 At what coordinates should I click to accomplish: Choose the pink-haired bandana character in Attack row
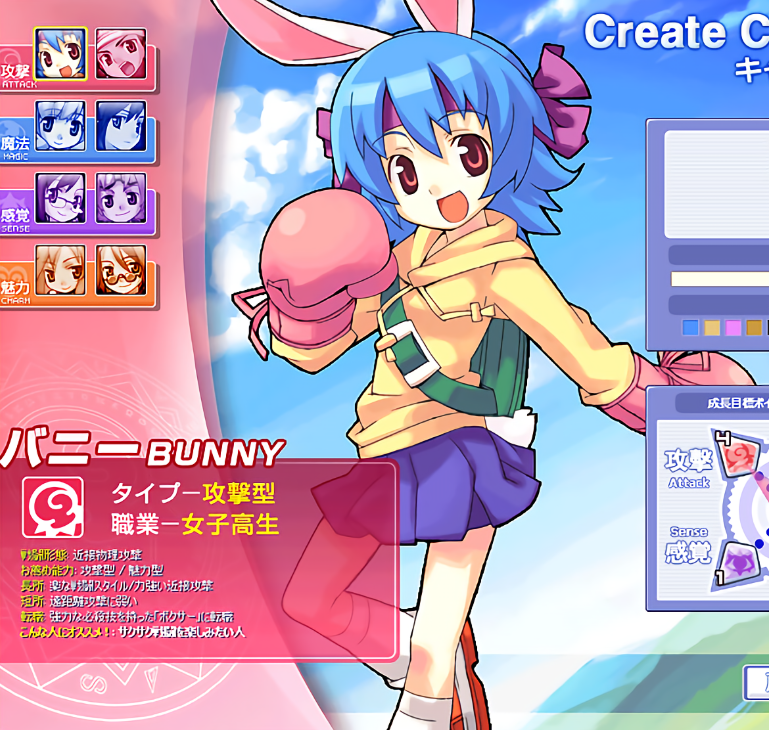[x=121, y=53]
